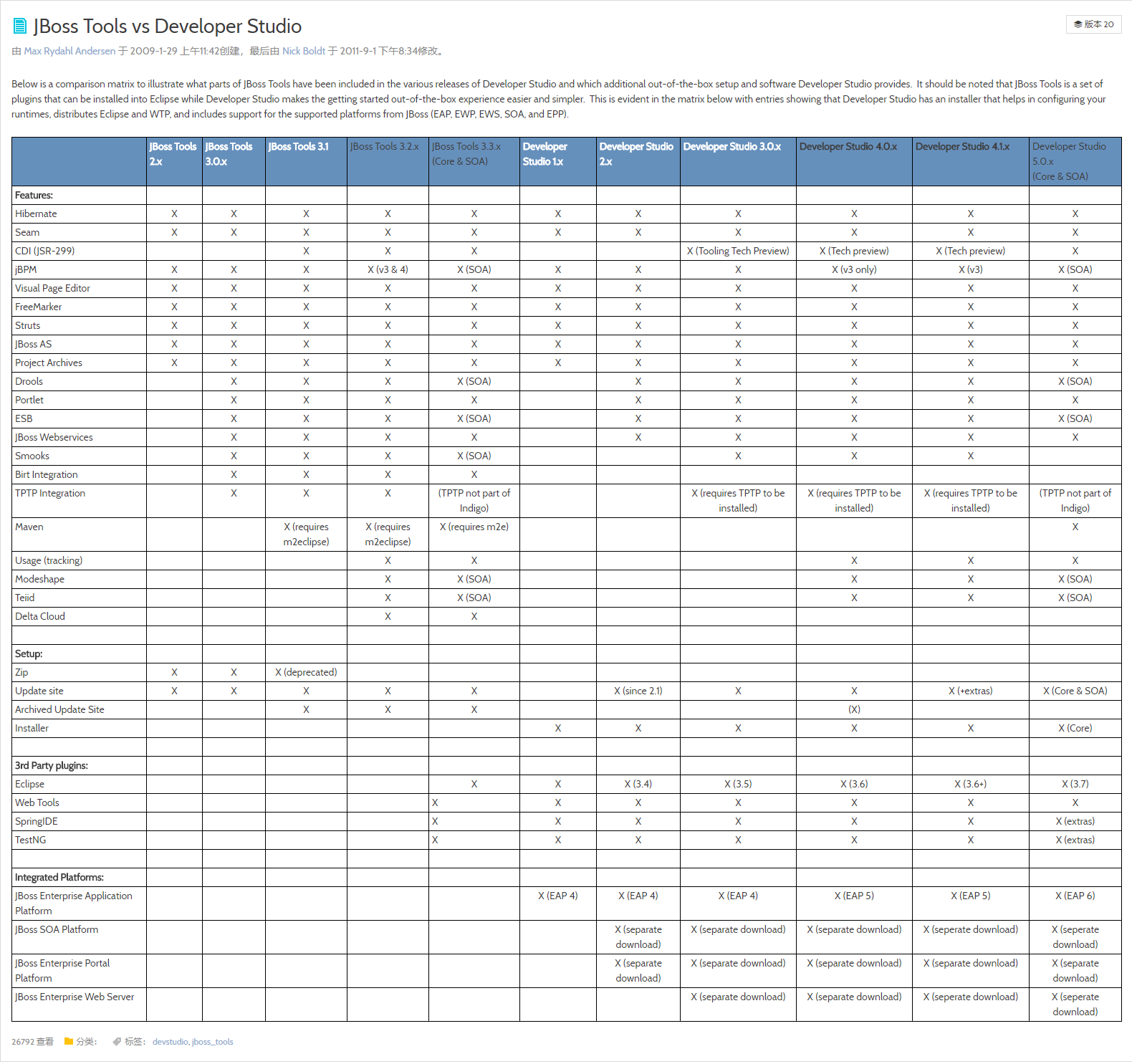1132x1064 pixels.
Task: Open the jboss_tools tag link
Action: click(212, 1042)
